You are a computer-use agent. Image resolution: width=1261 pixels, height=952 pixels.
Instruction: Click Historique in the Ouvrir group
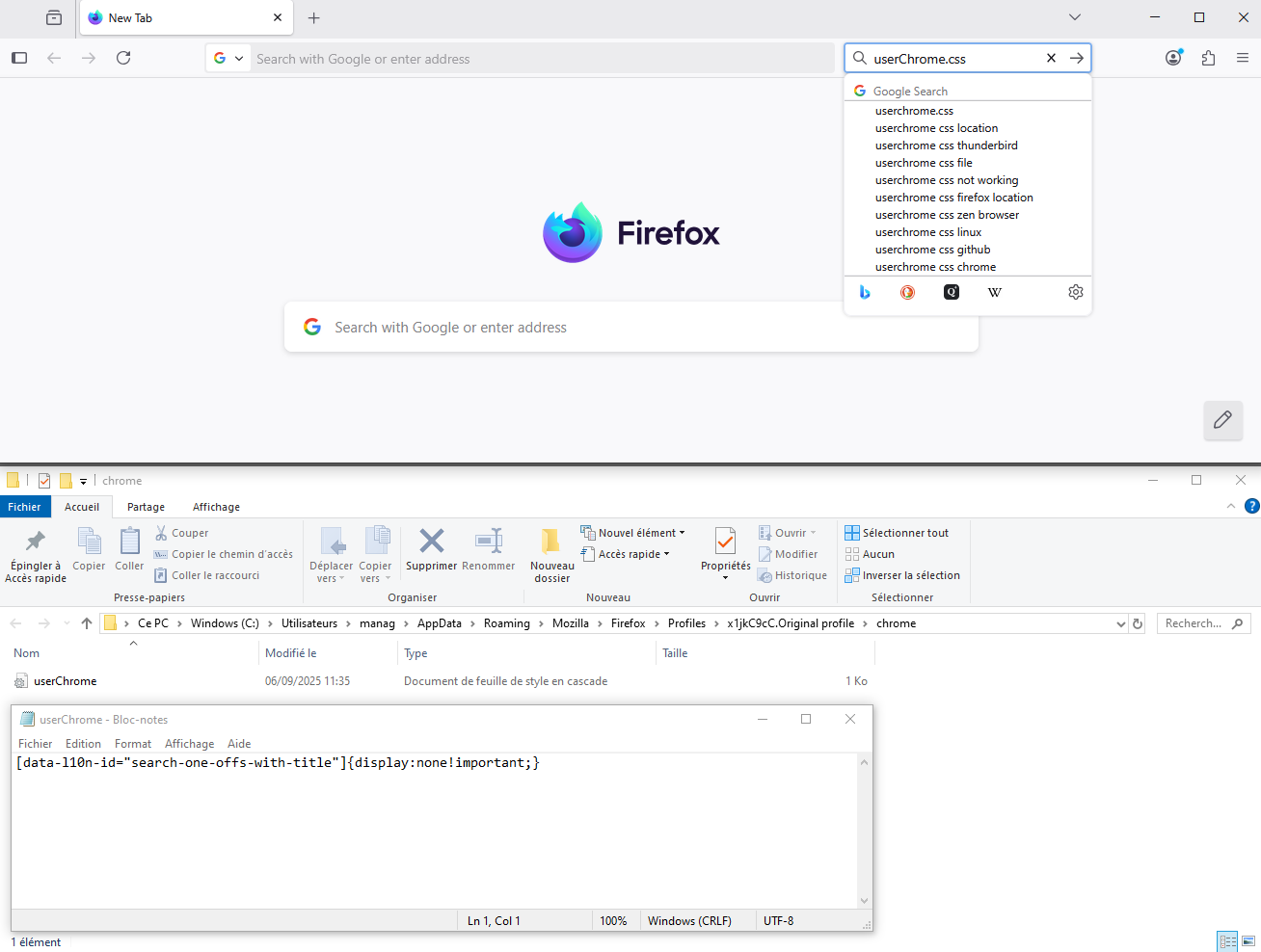pyautogui.click(x=792, y=575)
